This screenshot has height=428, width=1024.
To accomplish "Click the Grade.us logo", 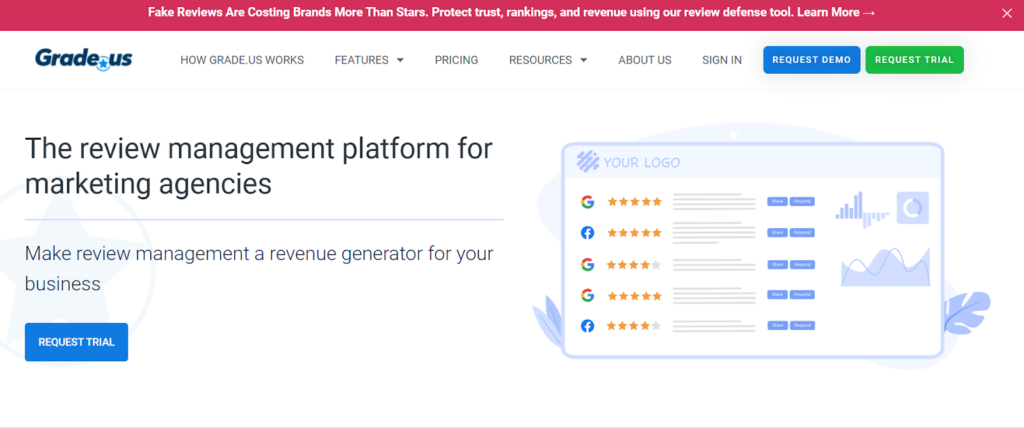I will point(84,59).
